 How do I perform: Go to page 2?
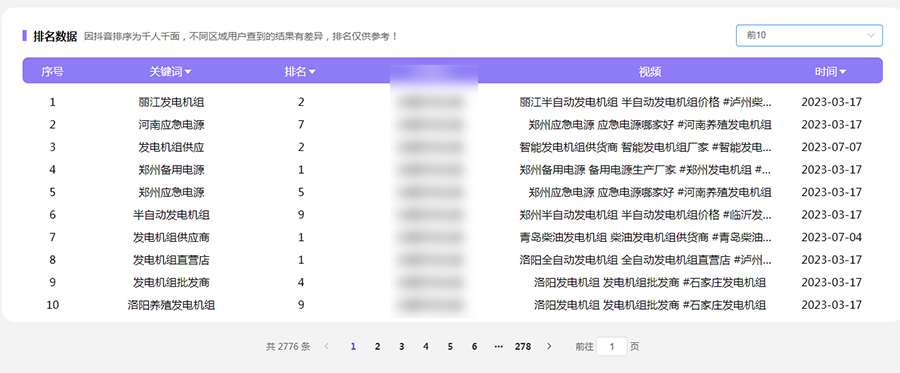click(377, 347)
